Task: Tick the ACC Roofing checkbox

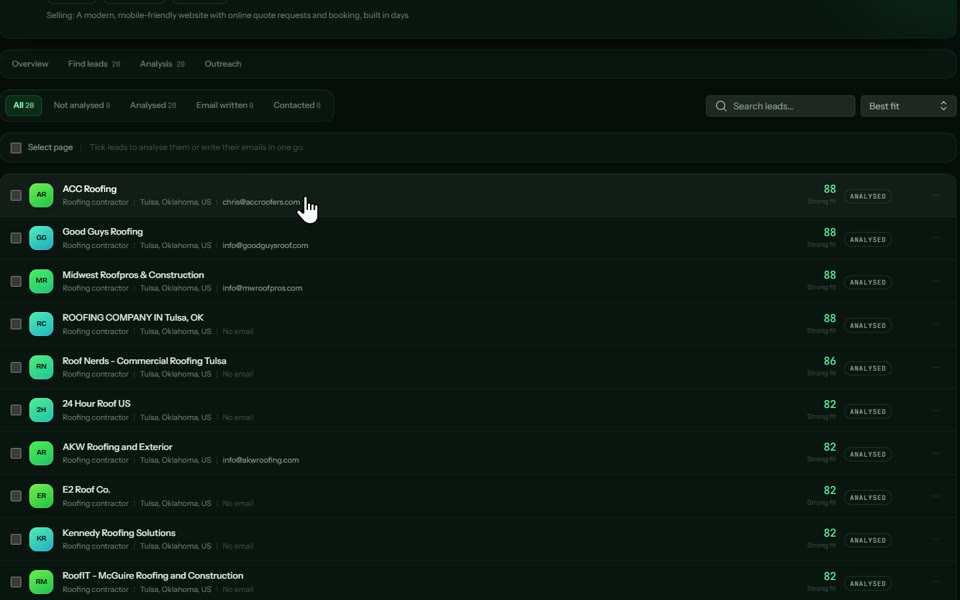Action: pos(16,195)
